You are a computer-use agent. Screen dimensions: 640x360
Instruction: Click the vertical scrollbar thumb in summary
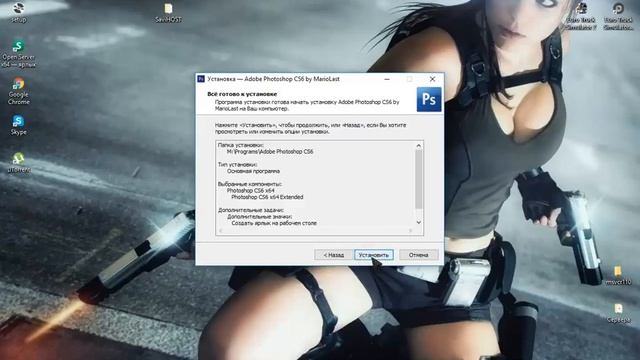(x=419, y=179)
